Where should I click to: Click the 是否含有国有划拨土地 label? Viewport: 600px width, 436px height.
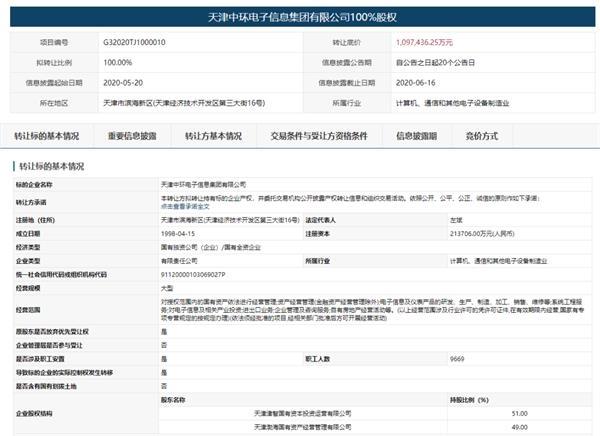(x=46, y=386)
